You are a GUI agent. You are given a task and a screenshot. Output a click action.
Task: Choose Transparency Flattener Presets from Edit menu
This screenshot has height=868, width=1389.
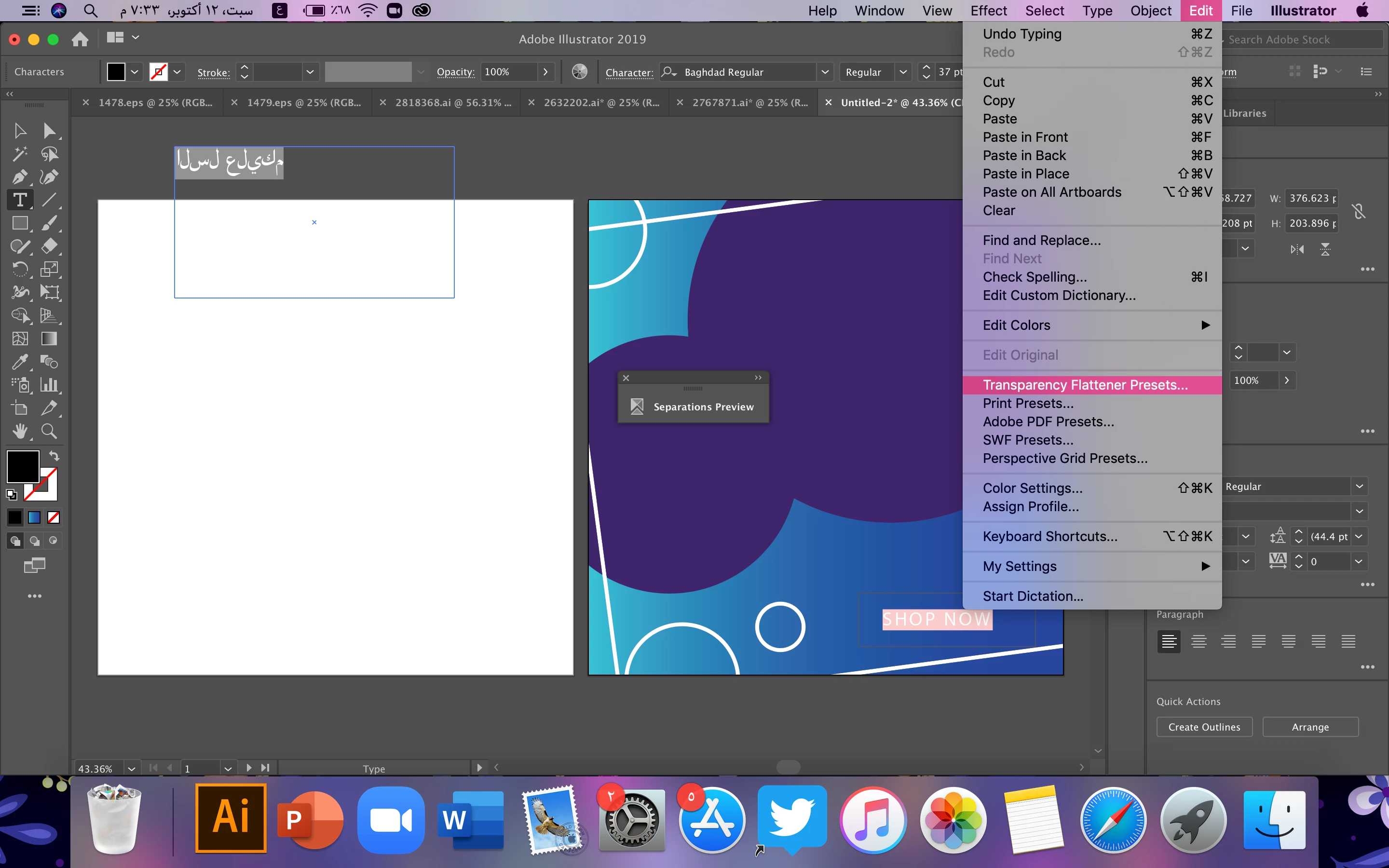pyautogui.click(x=1085, y=385)
